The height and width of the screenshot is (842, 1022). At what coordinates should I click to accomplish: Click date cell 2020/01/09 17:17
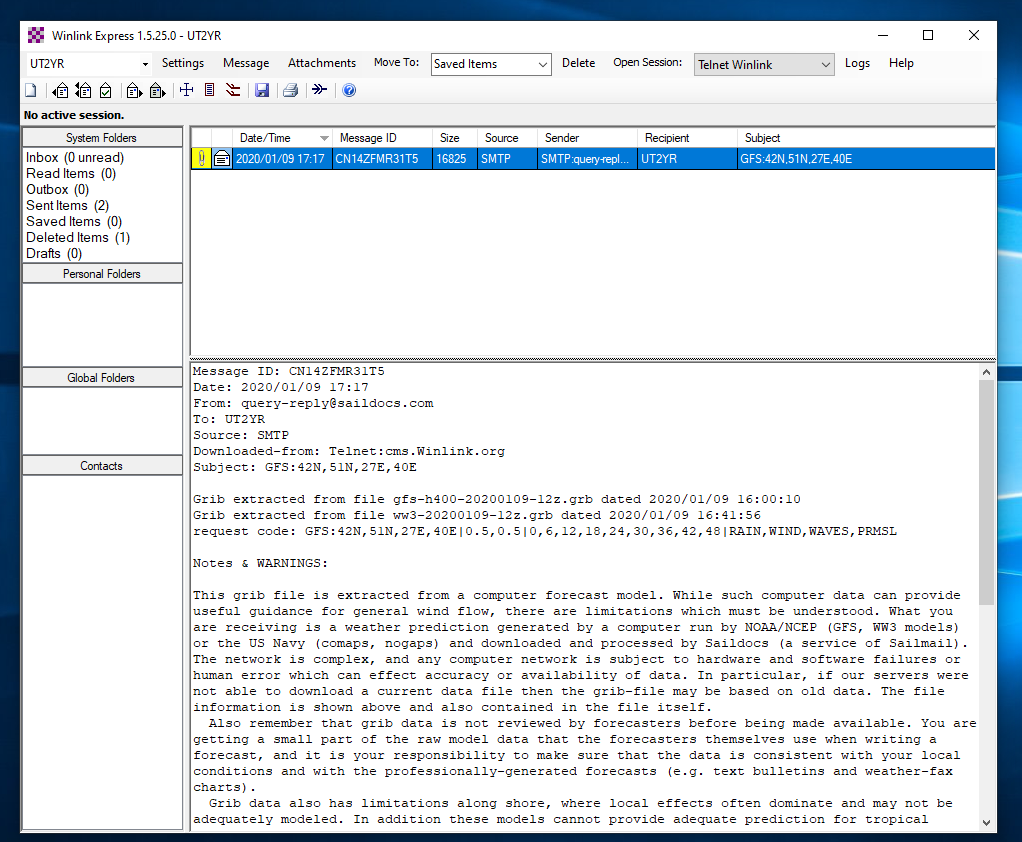tap(280, 159)
